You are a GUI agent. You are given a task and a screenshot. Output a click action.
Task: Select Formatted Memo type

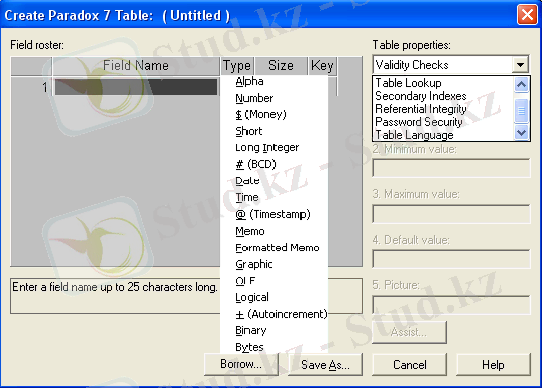[277, 248]
